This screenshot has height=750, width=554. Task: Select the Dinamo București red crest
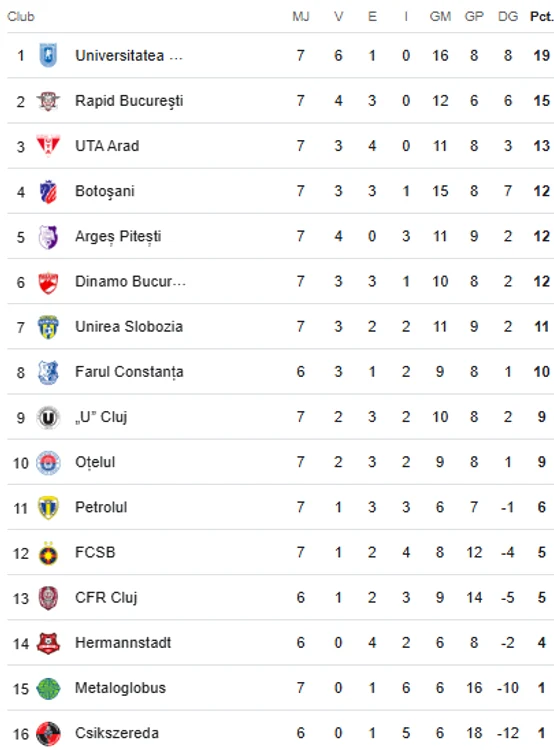pyautogui.click(x=48, y=282)
